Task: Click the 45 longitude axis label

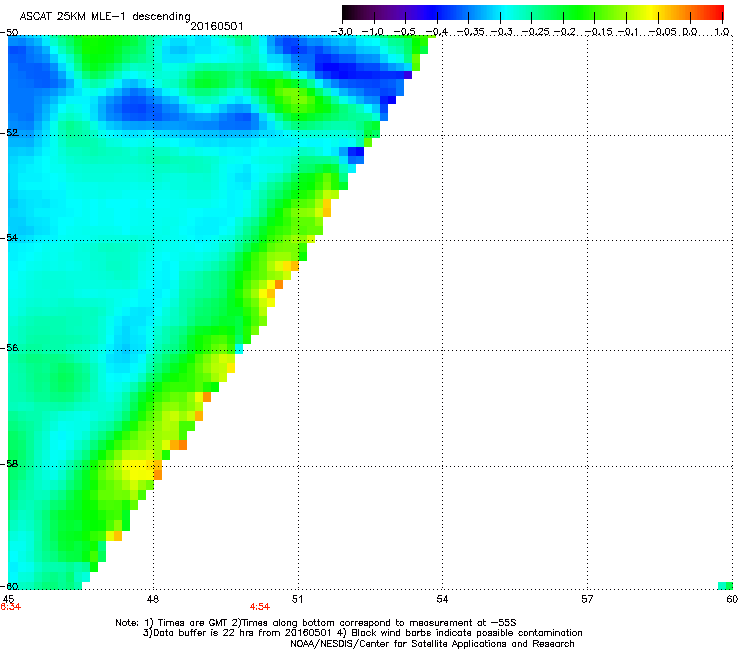Action: click(x=8, y=599)
